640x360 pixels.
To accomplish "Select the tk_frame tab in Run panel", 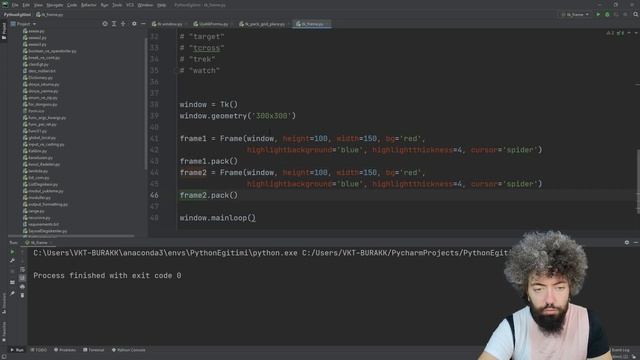I will pyautogui.click(x=37, y=242).
